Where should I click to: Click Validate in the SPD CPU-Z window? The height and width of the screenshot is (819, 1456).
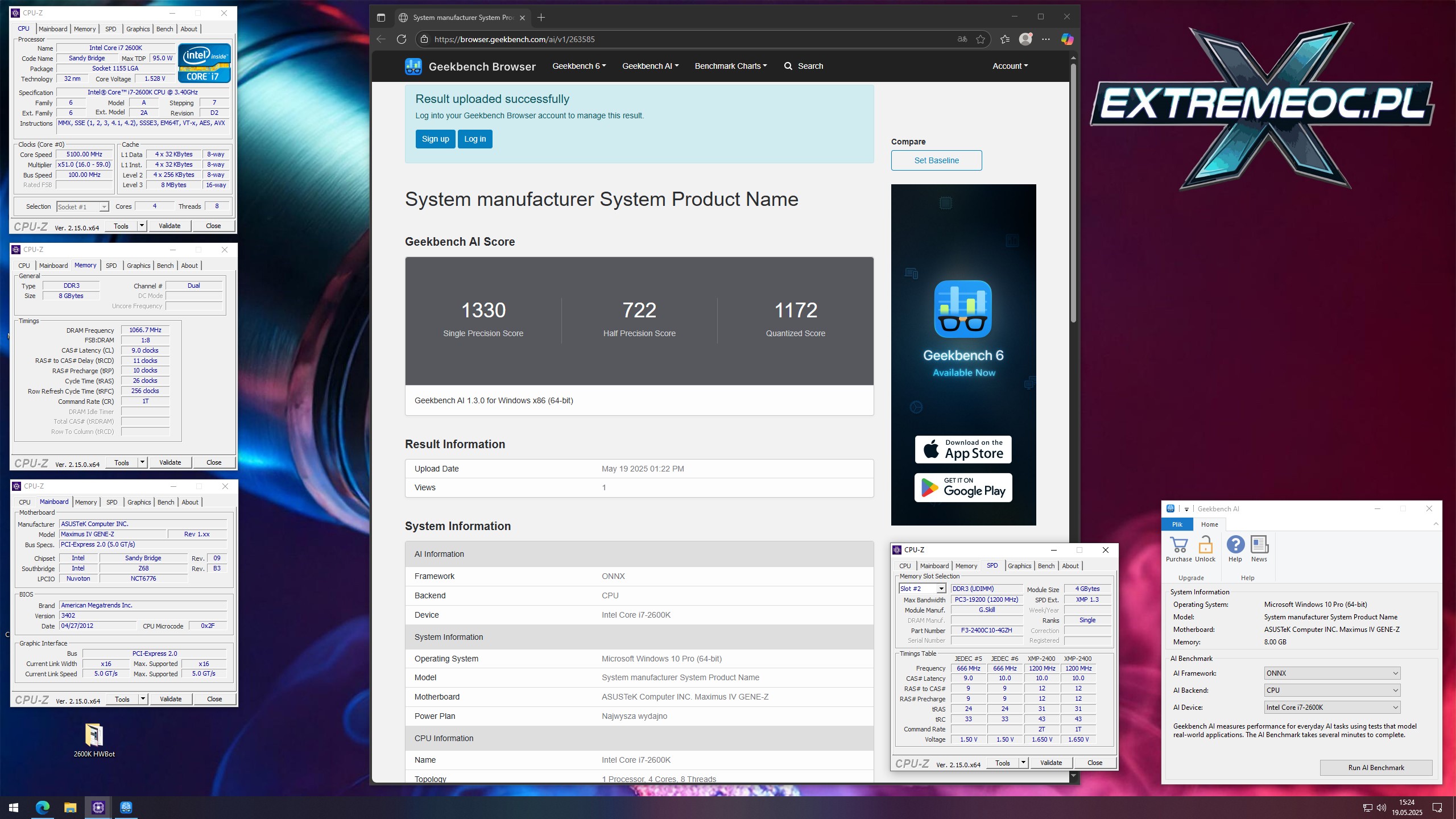pos(1050,763)
